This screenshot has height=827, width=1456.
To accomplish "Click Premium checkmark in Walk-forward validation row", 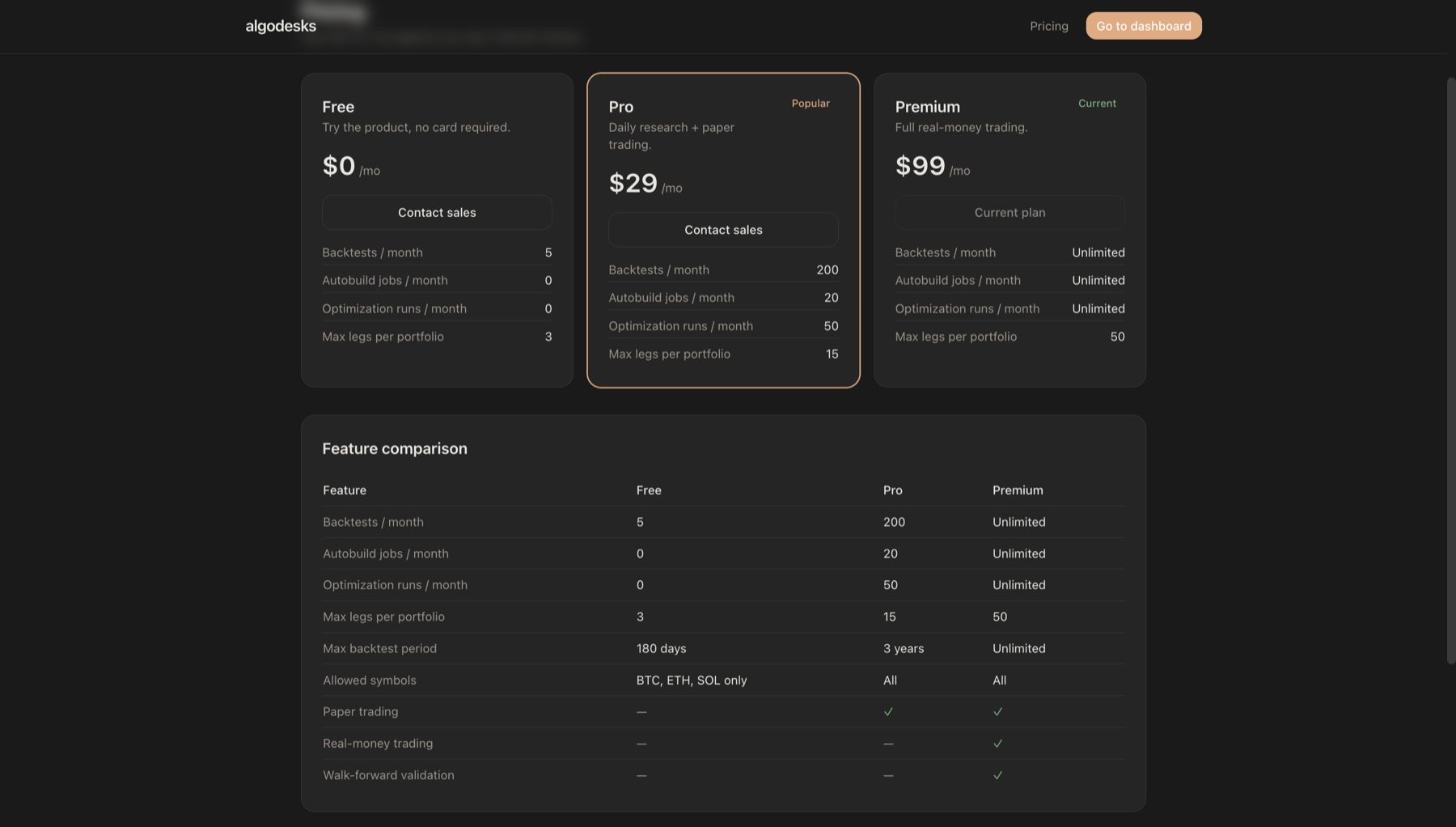I will (997, 775).
